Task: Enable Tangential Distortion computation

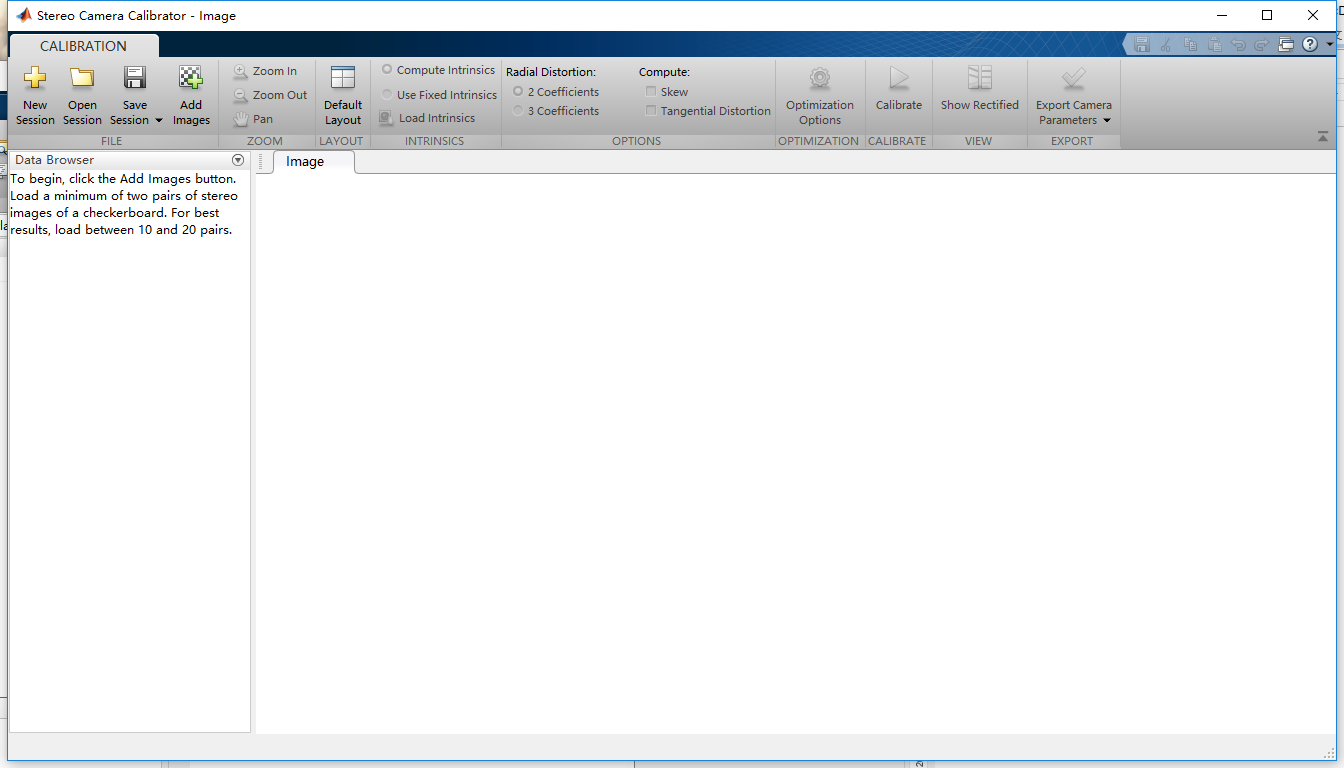Action: [651, 111]
